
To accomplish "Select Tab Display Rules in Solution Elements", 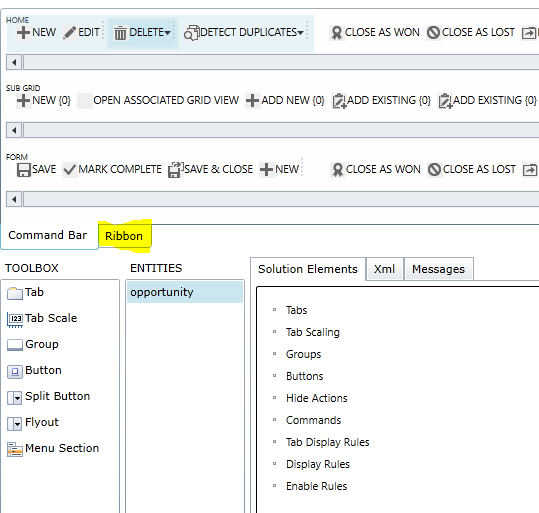I will (x=328, y=443).
